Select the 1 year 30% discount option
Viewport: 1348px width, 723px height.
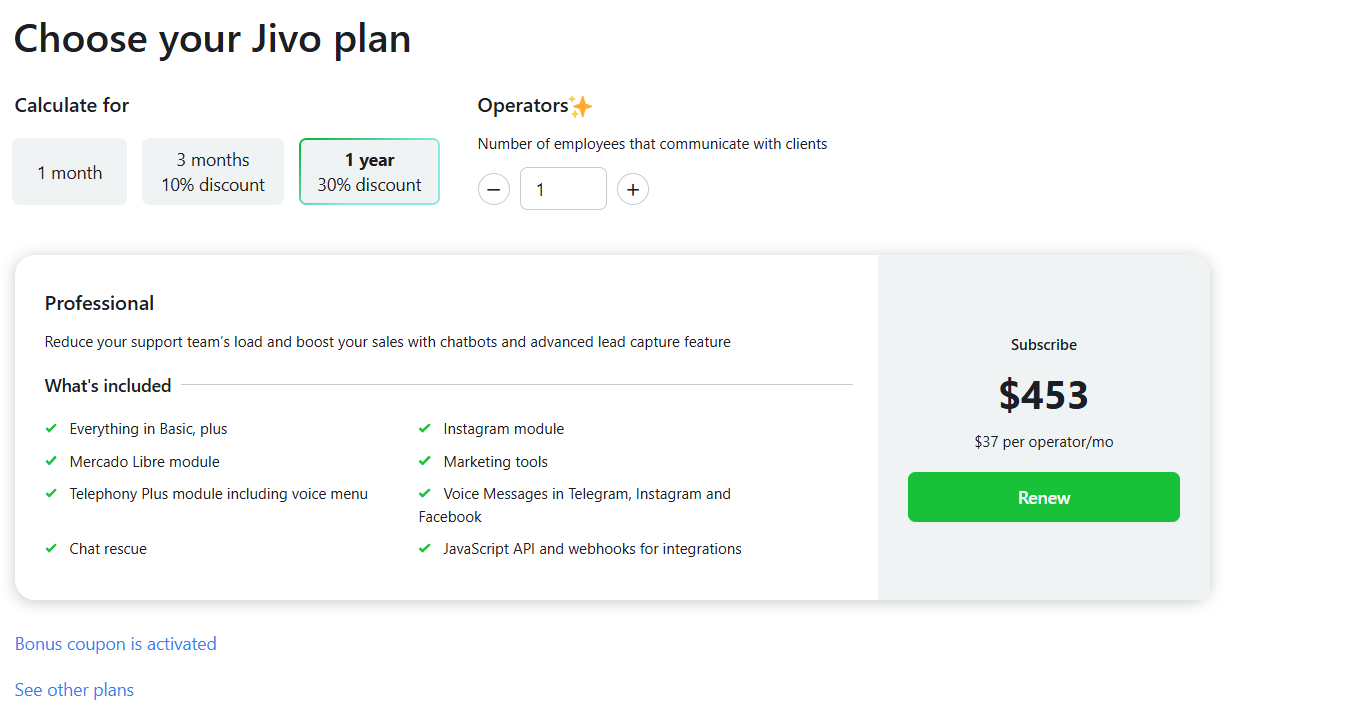(x=369, y=171)
